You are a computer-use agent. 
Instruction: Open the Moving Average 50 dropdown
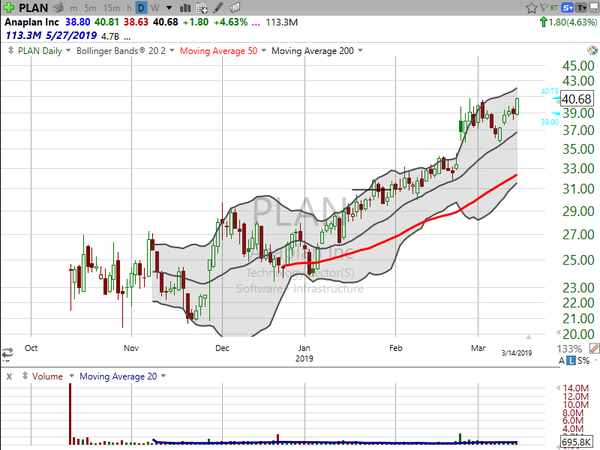click(x=263, y=50)
